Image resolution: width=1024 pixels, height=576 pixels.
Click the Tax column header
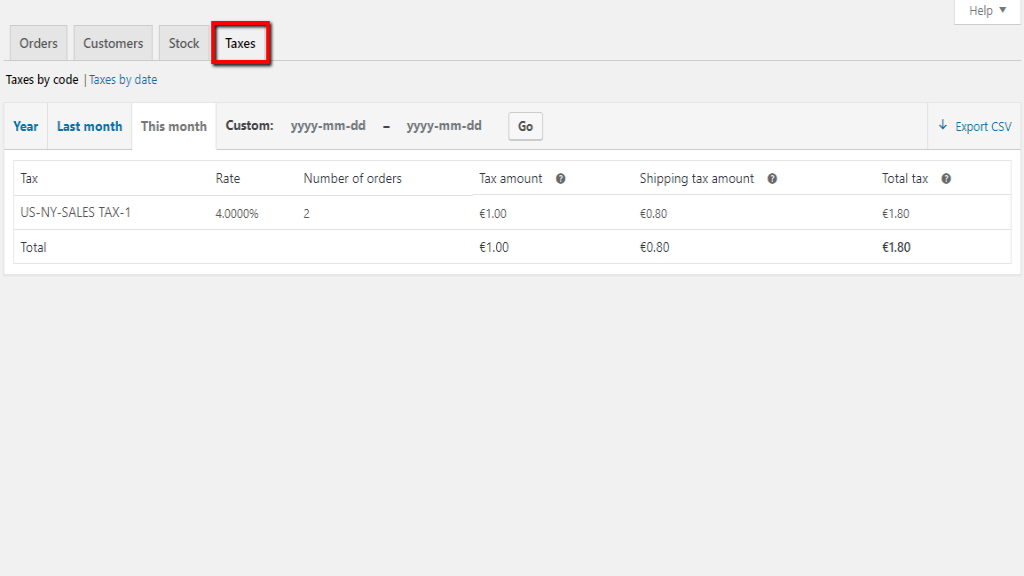(29, 178)
